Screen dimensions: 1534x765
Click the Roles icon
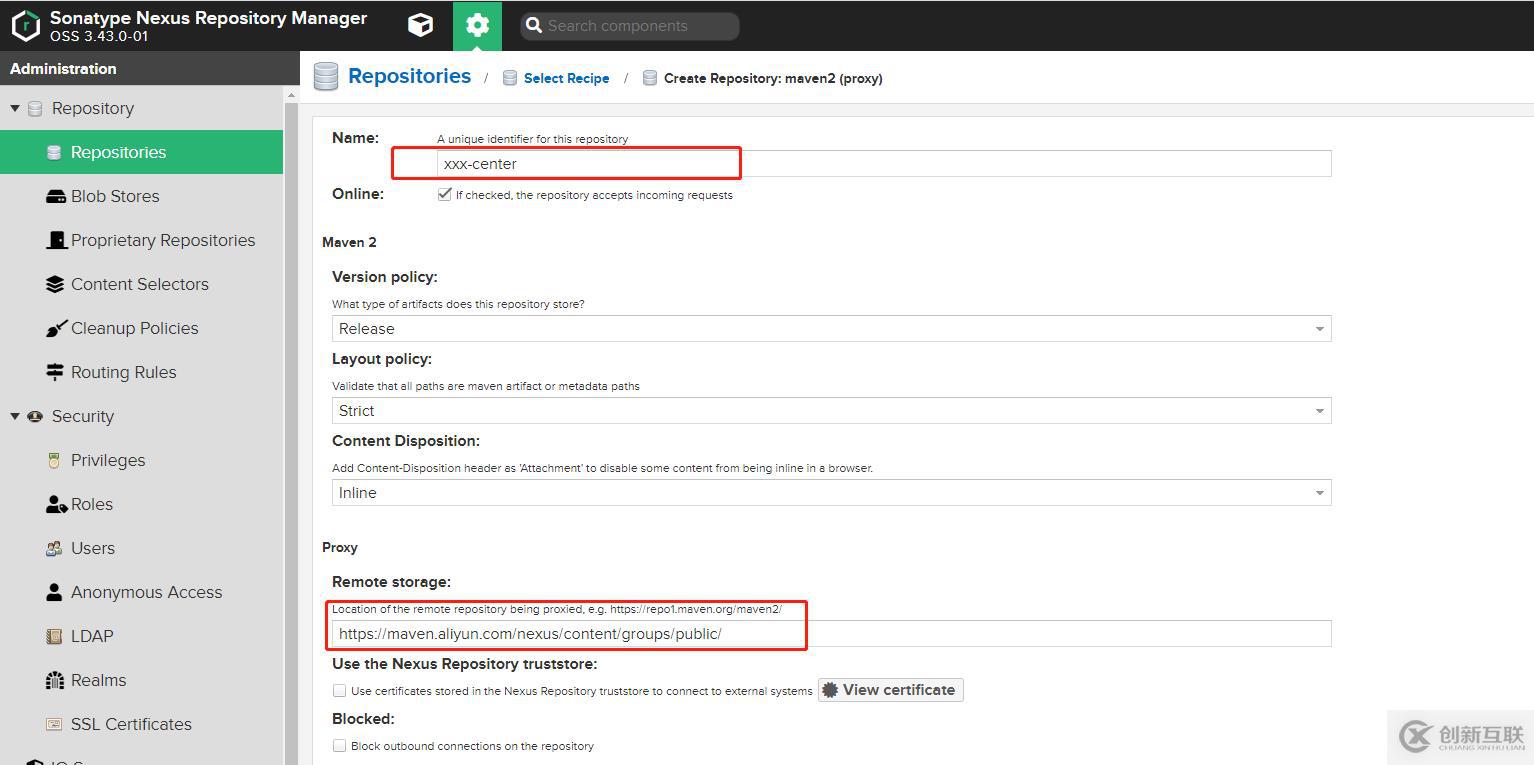(56, 504)
